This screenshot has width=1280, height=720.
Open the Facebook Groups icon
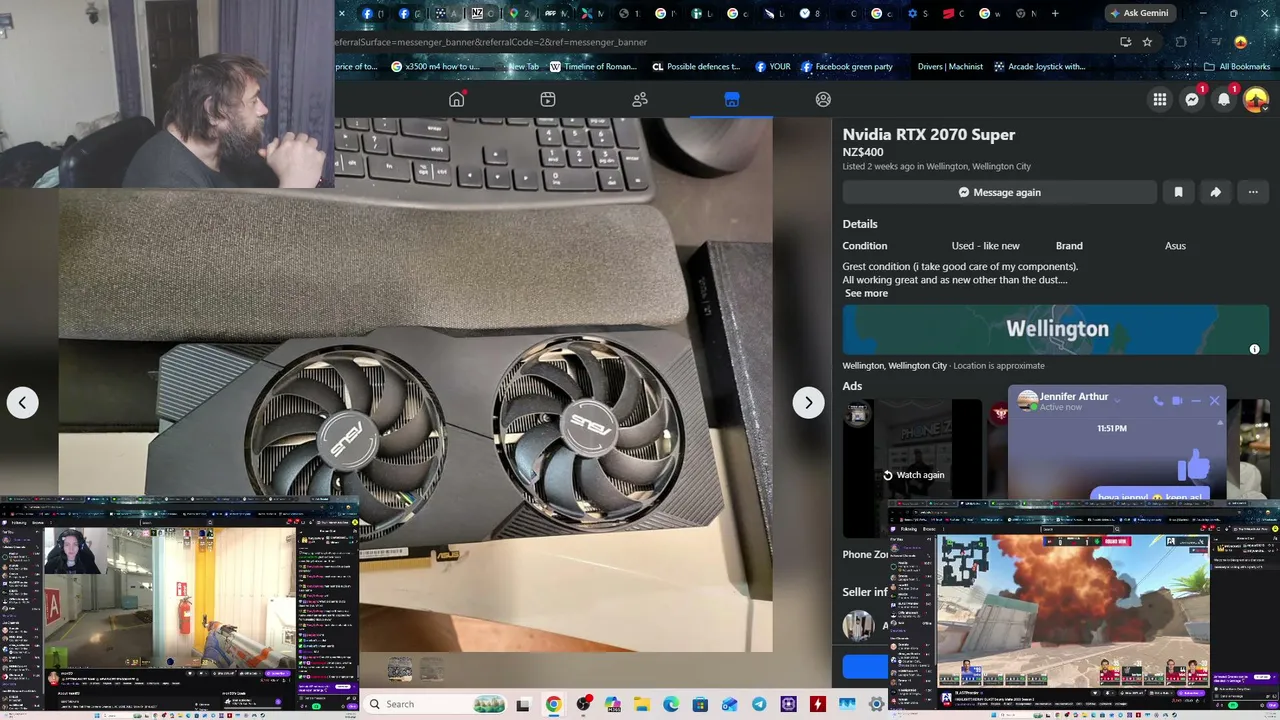coord(823,99)
